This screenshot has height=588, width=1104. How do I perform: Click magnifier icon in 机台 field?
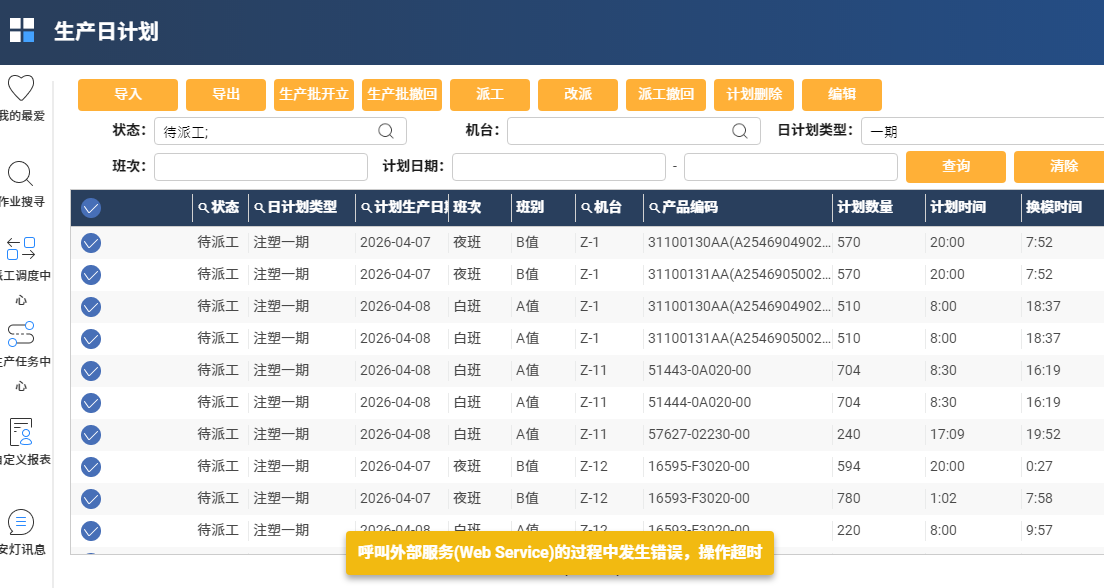[x=740, y=131]
